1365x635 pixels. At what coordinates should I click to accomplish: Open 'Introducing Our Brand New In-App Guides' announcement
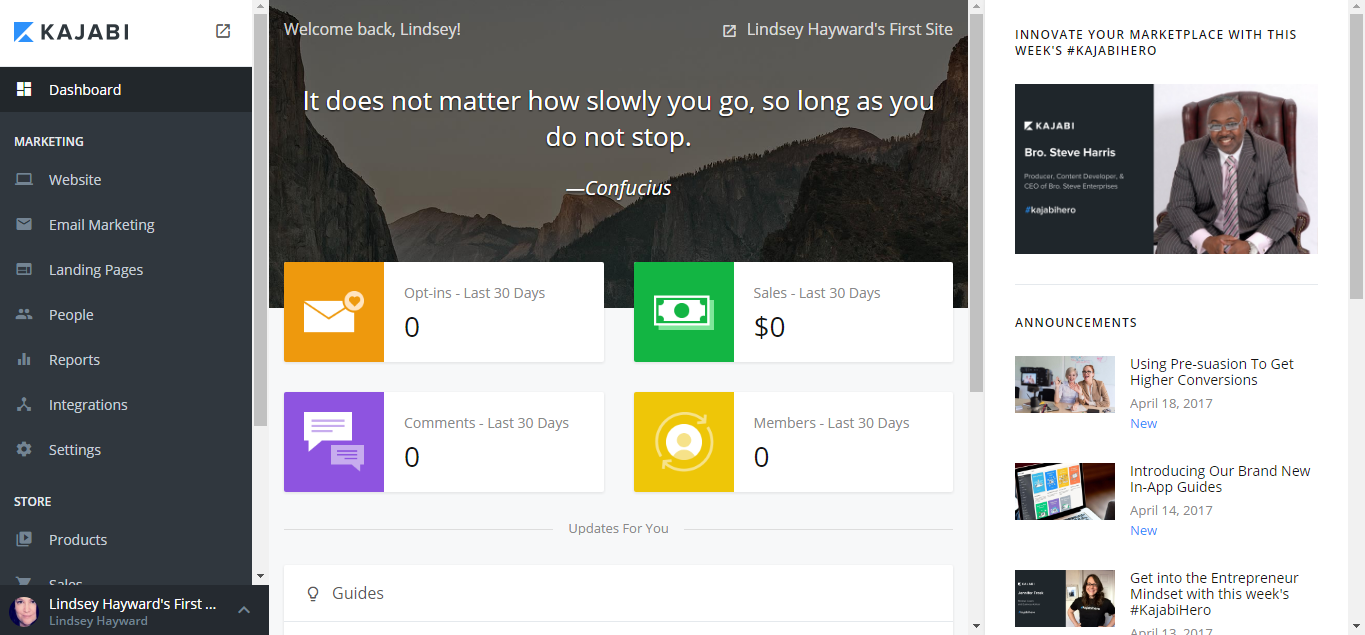[x=1220, y=479]
